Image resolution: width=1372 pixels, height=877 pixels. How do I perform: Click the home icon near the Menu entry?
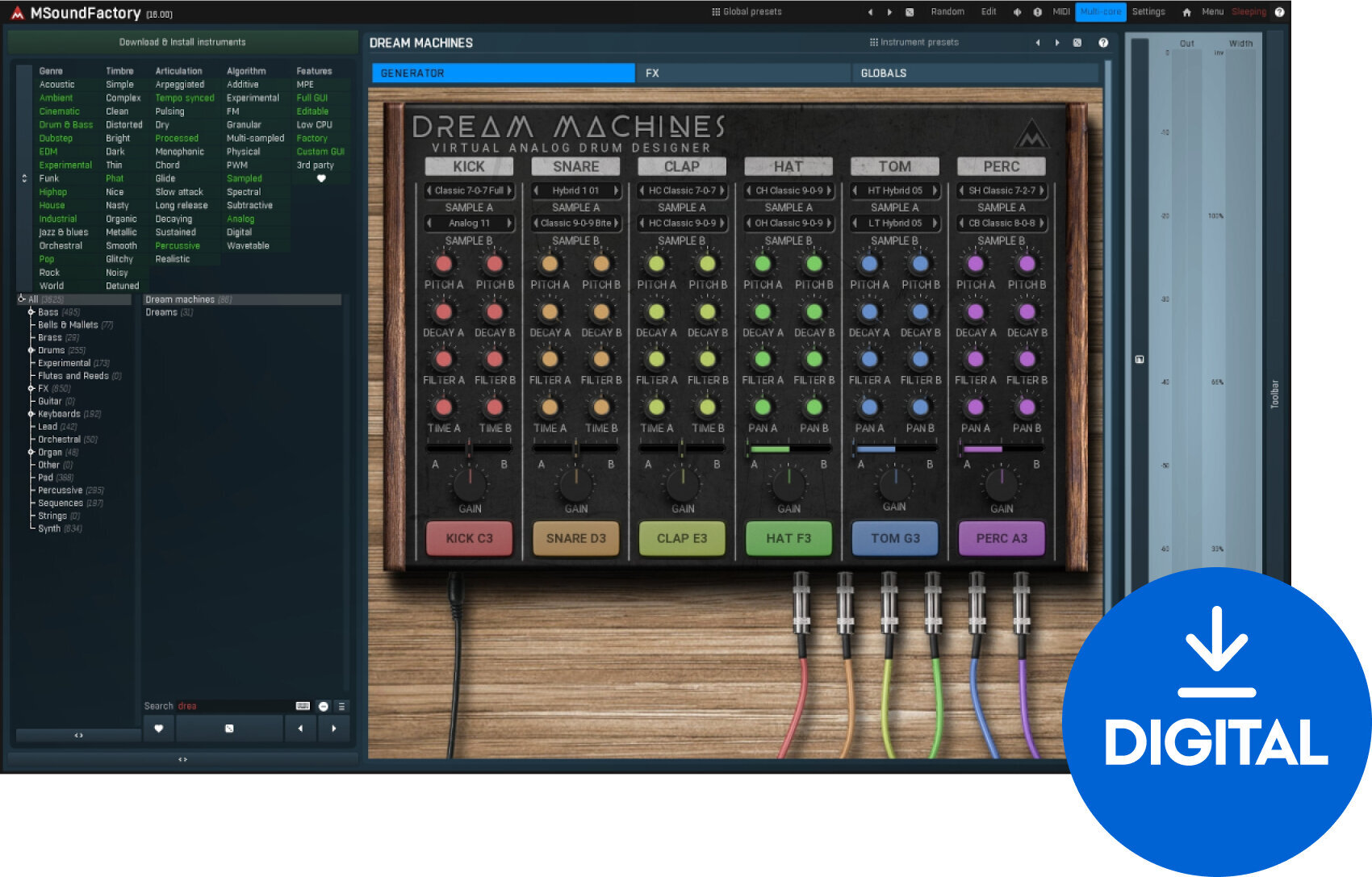(x=1186, y=11)
